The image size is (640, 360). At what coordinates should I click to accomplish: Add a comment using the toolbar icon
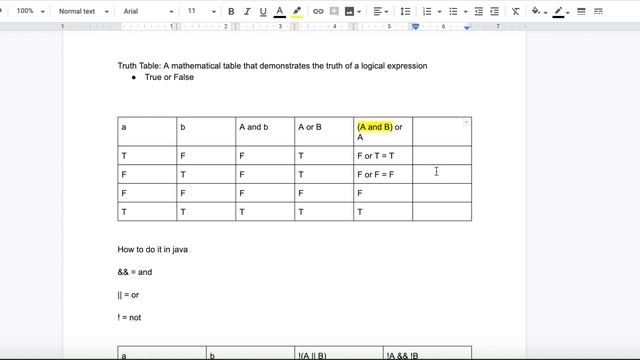coord(334,11)
